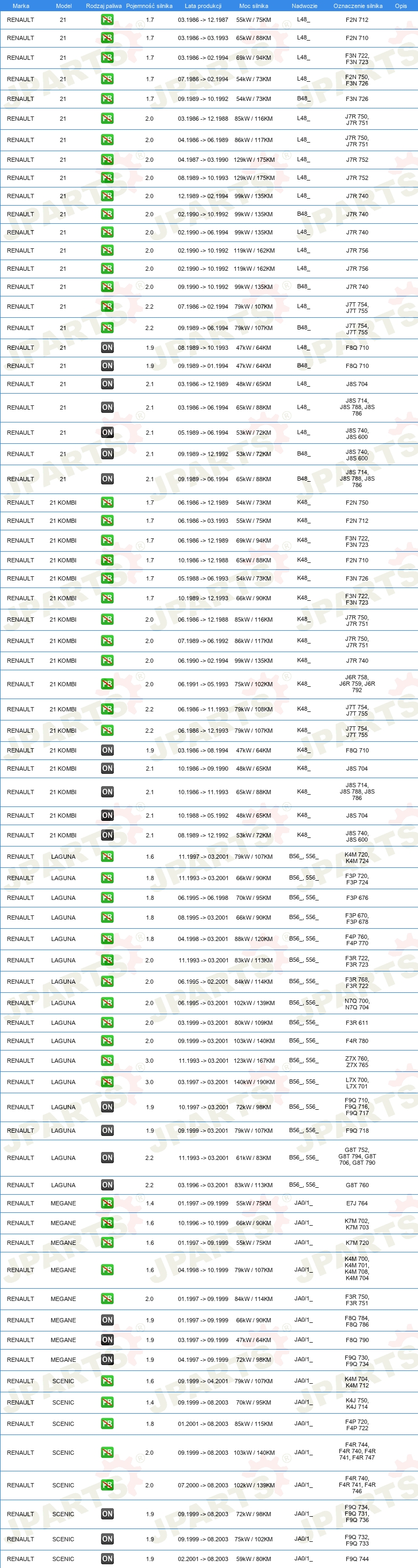The image size is (418, 1568).
Task: Click PB icon in Megane E7J 764 row
Action: (x=107, y=1203)
